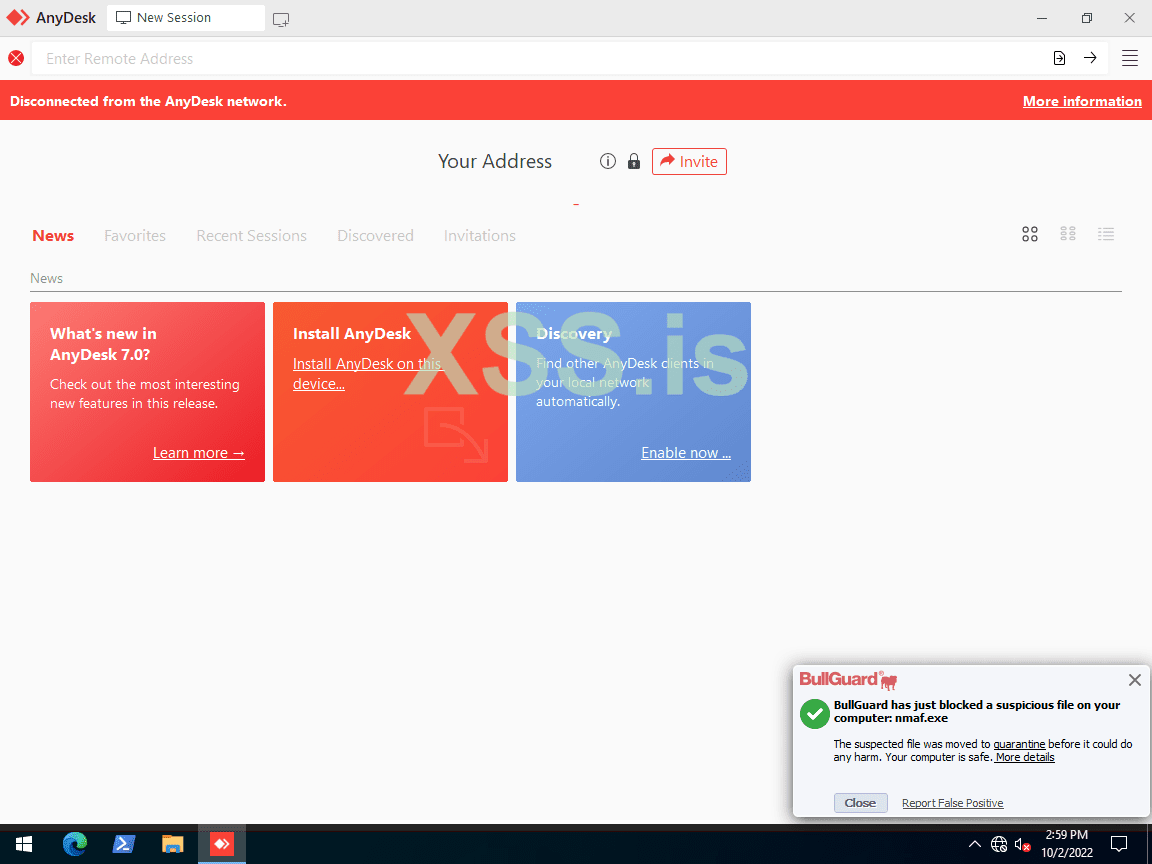The image size is (1152, 864).
Task: Close the BullGuard notification with X
Action: coord(1134,680)
